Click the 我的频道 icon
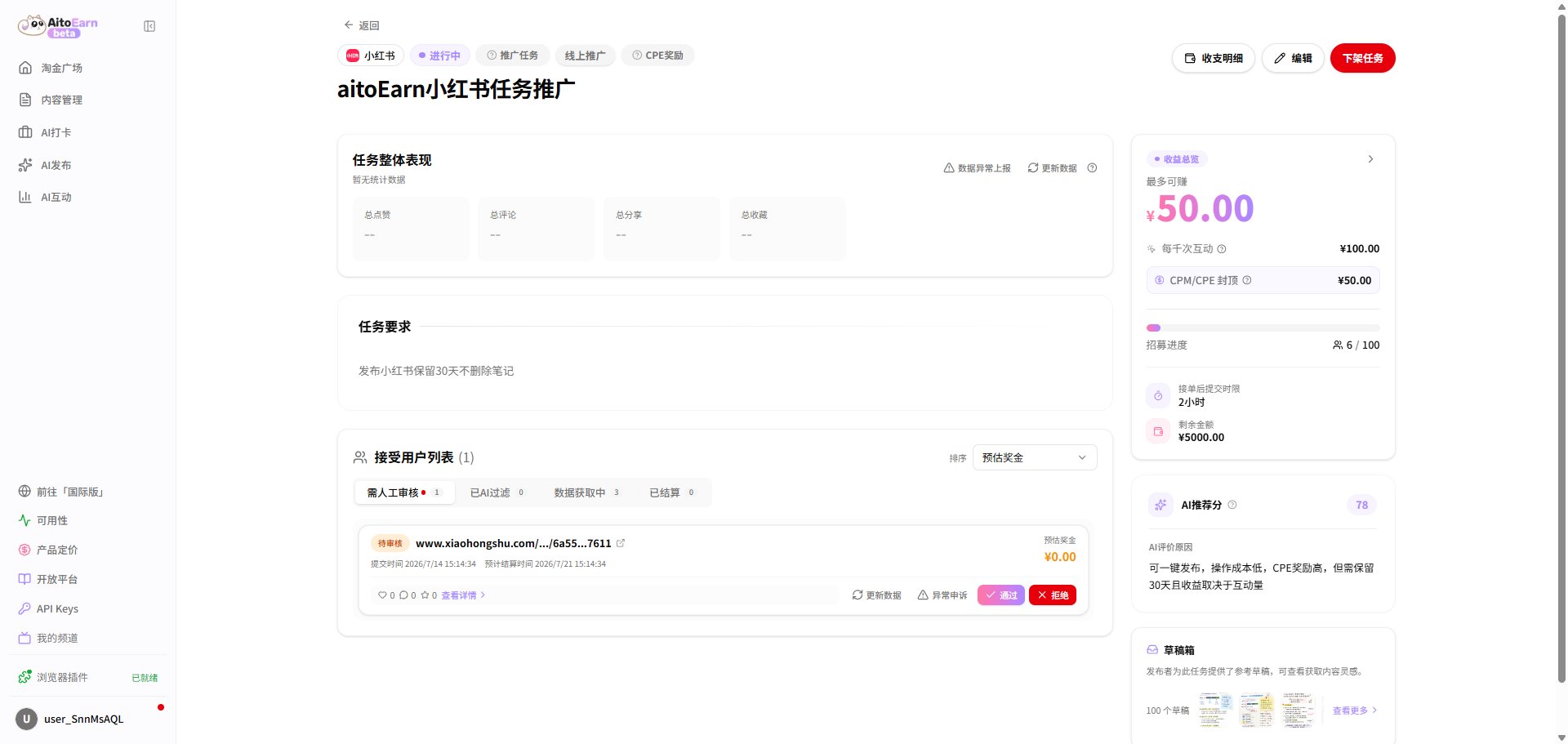 24,638
